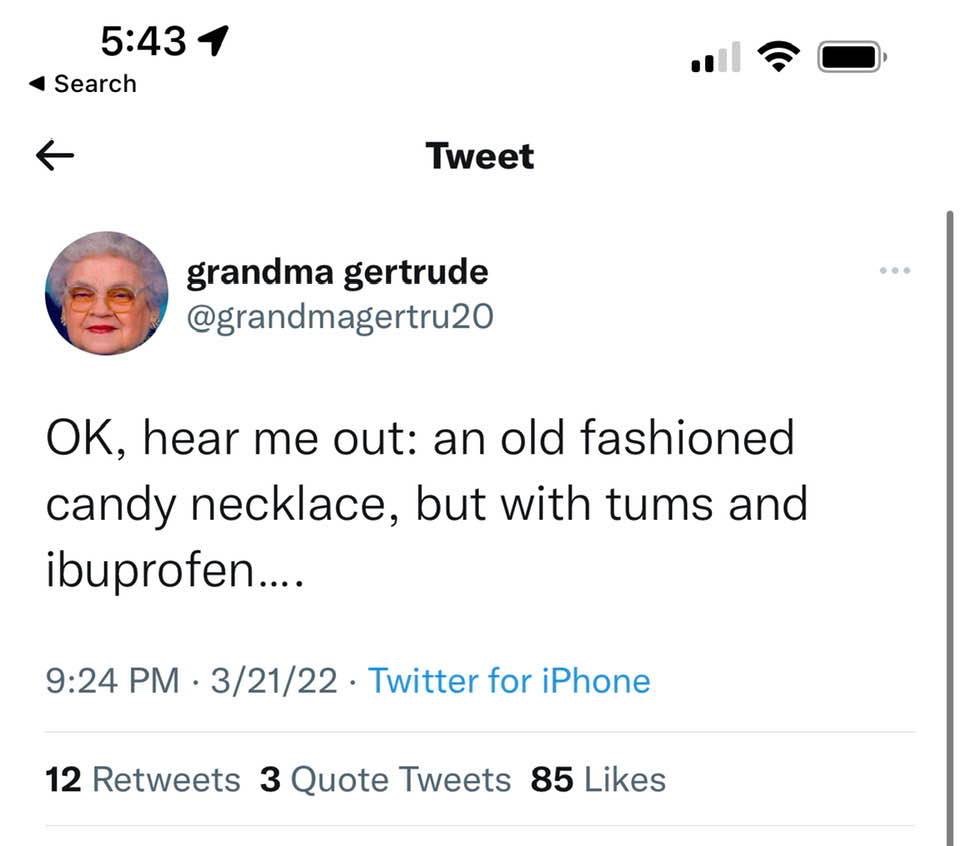Tap the status bar clock showing 5:43
960x846 pixels.
(143, 40)
